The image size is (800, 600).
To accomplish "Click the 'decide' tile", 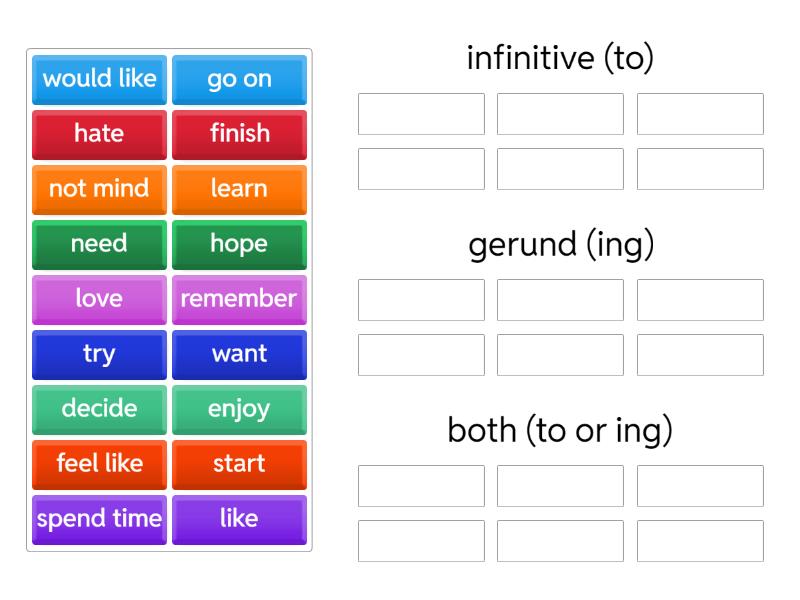I will [x=98, y=409].
